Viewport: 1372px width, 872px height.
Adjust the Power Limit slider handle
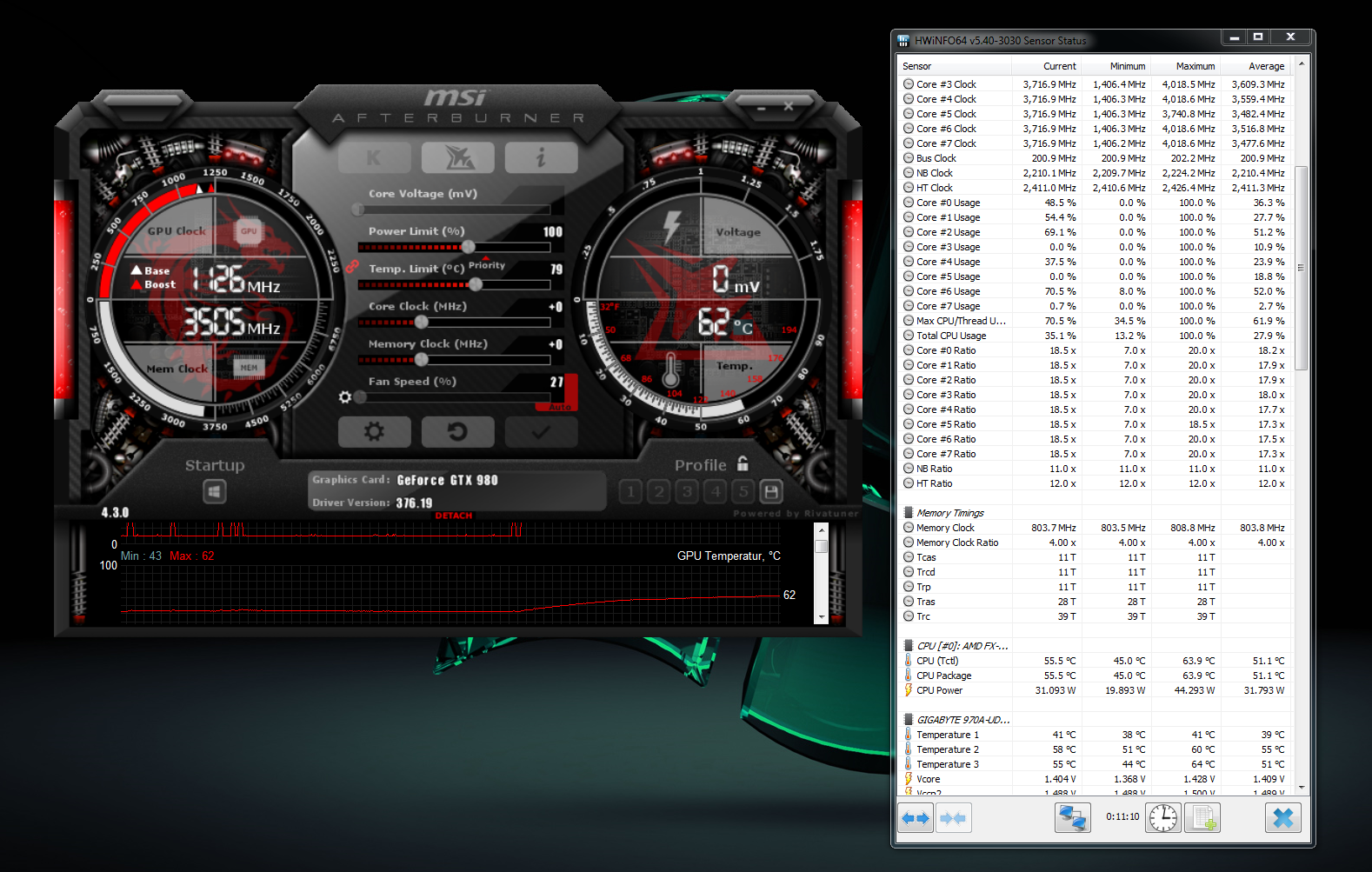468,247
